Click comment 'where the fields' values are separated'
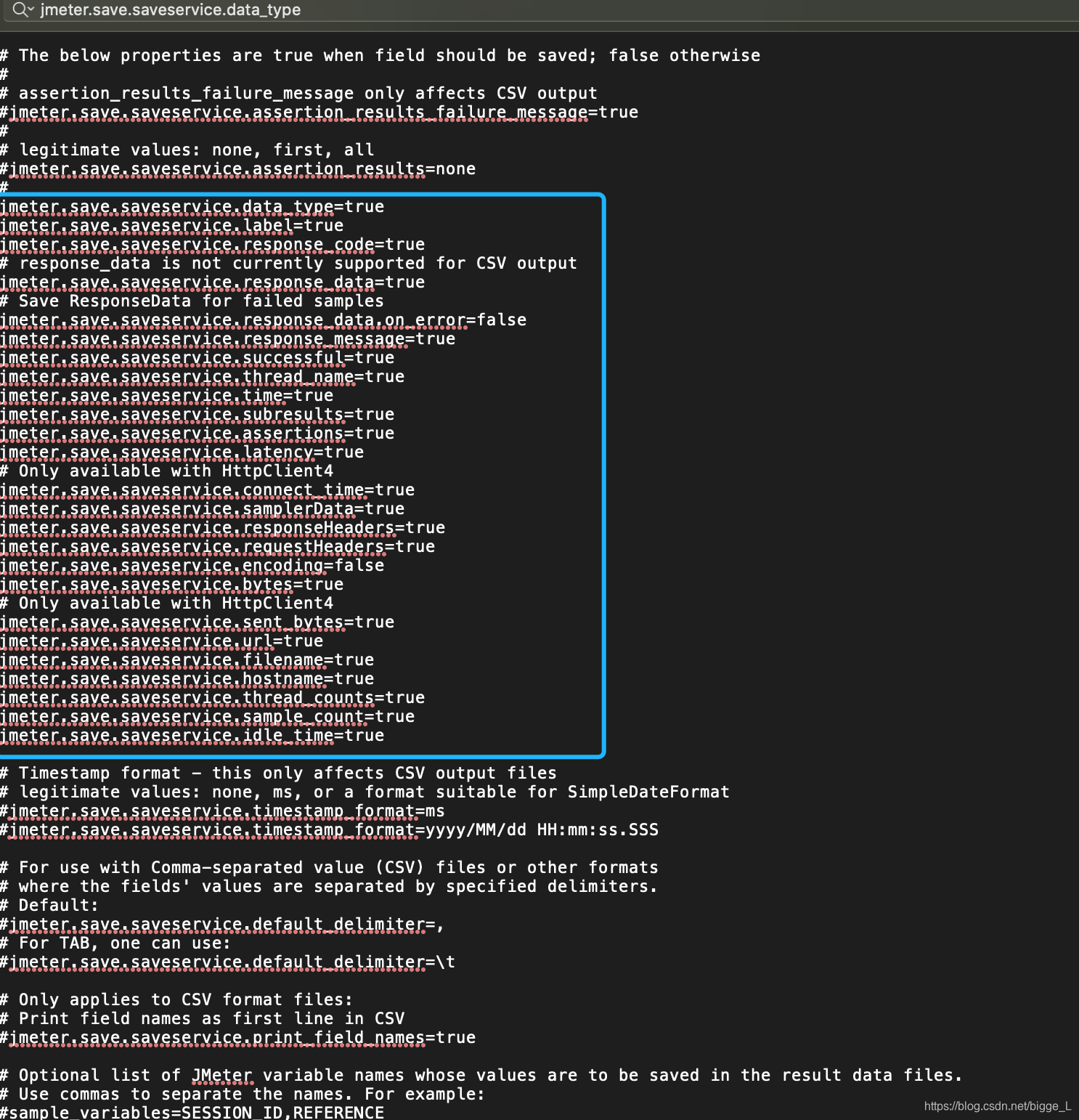The image size is (1079, 1120). point(330,887)
